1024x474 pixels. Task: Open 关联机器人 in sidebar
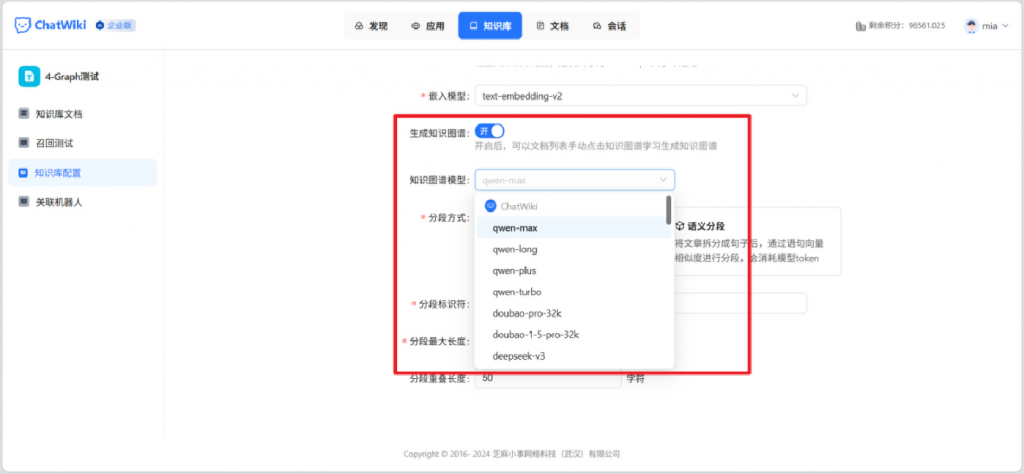pos(82,202)
